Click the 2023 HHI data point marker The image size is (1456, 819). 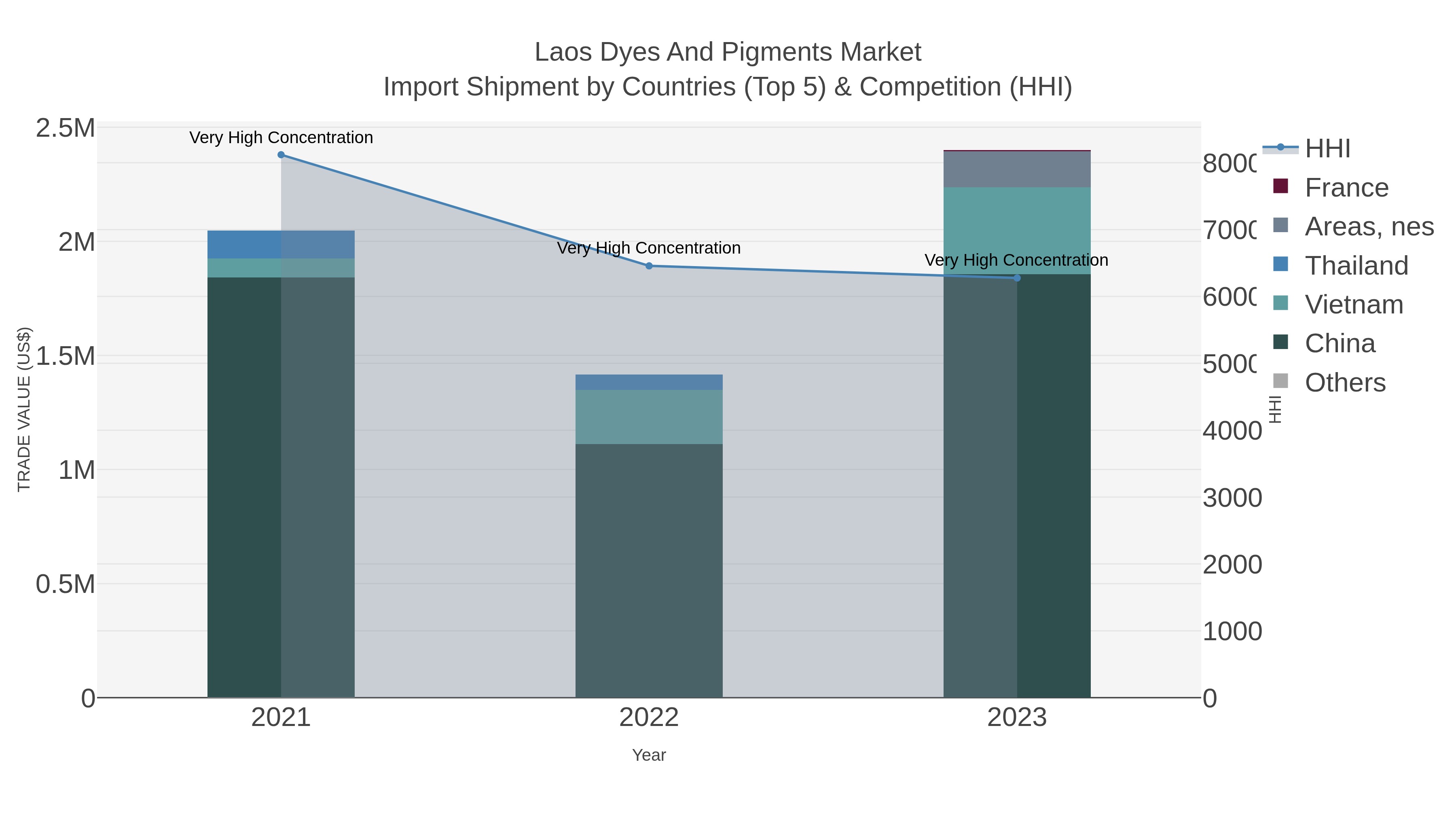click(1017, 278)
